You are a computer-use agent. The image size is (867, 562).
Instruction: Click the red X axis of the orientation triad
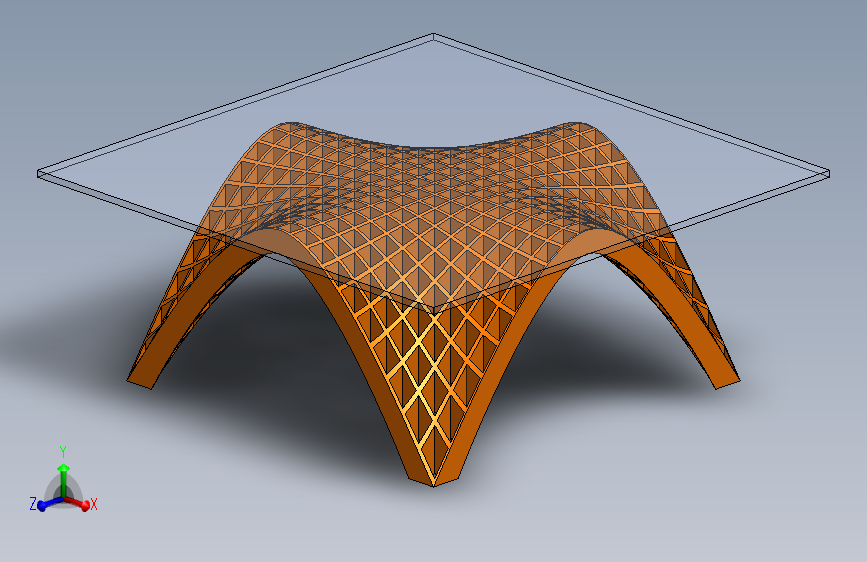77,502
